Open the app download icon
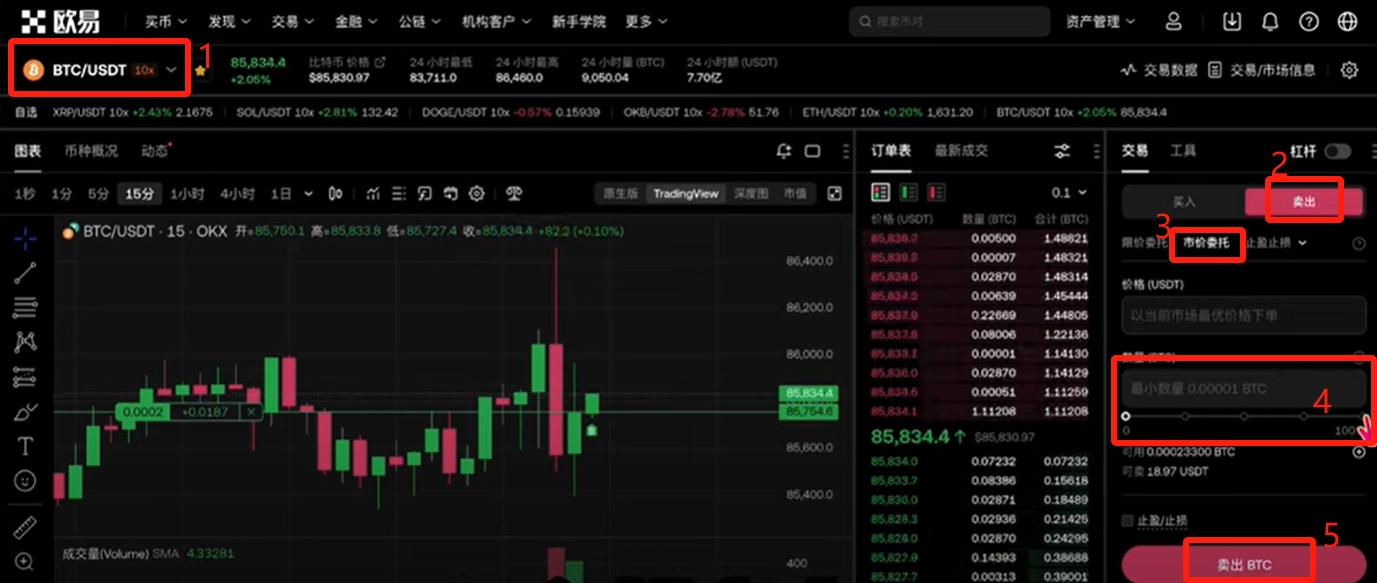 pyautogui.click(x=1232, y=21)
